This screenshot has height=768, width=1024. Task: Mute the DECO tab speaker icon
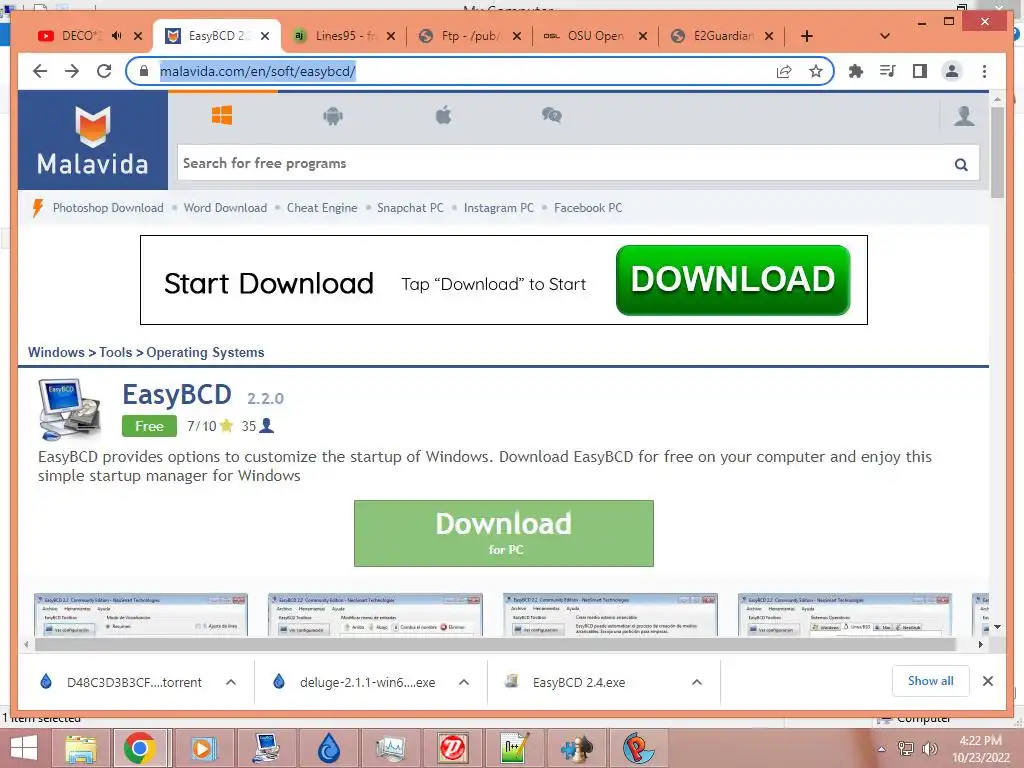click(x=117, y=35)
